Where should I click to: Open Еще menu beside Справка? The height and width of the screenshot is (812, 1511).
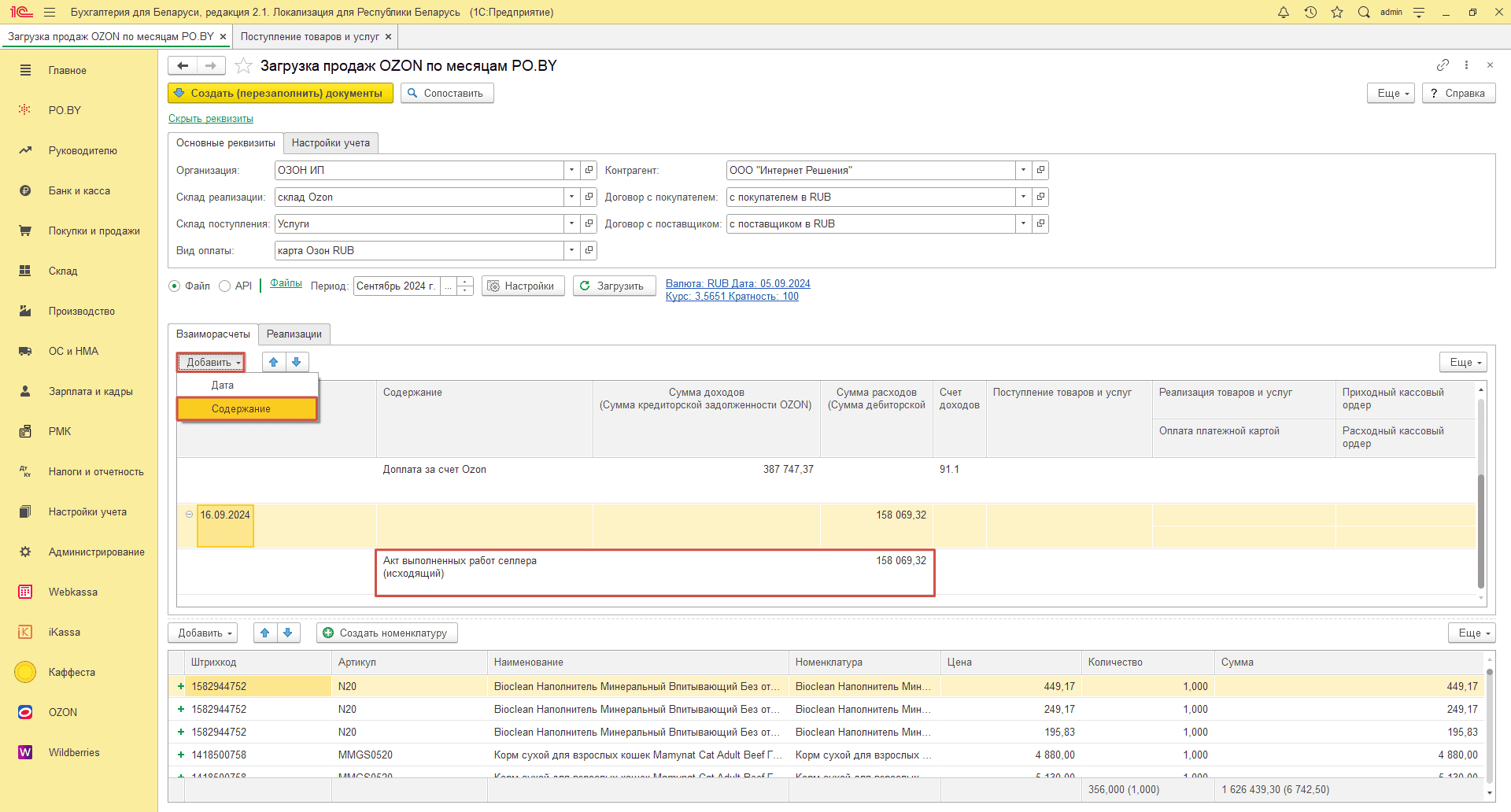(1392, 93)
